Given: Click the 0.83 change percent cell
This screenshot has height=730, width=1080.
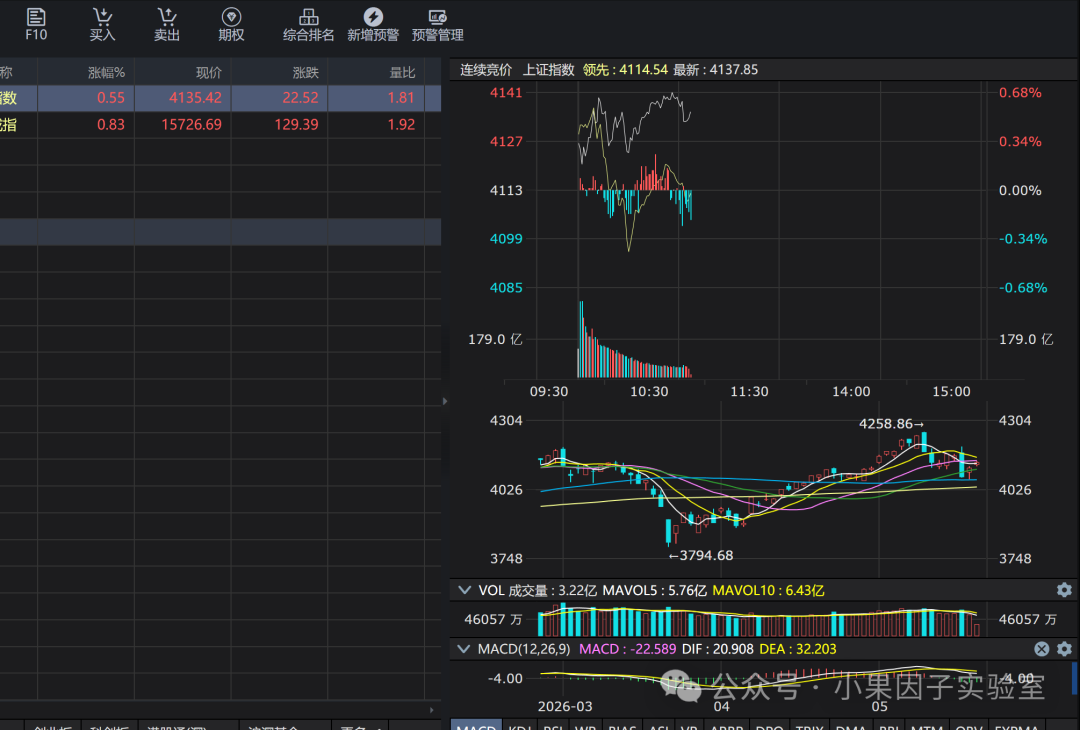Looking at the screenshot, I should pos(111,125).
